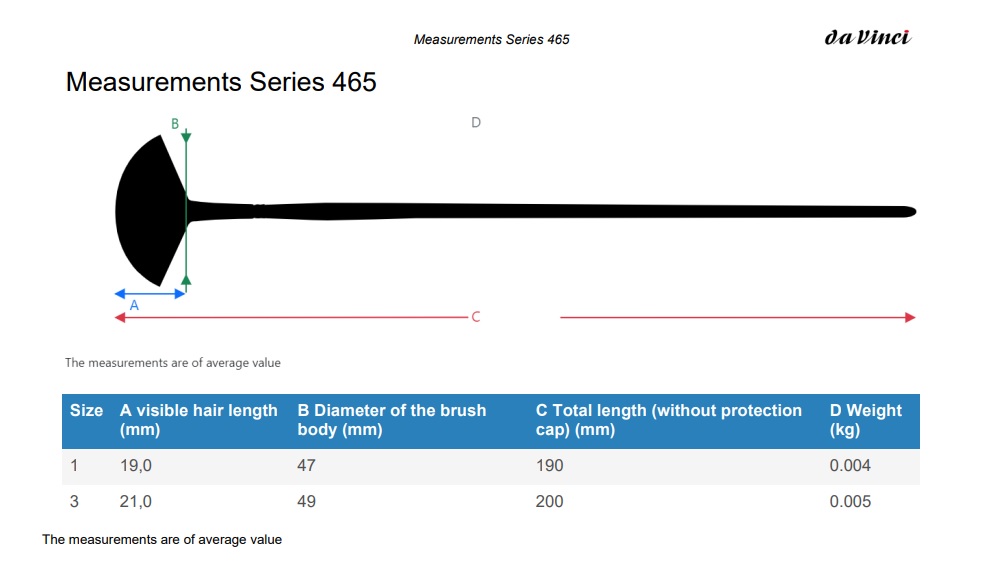
Task: Click the brush head silhouette
Action: (151, 211)
